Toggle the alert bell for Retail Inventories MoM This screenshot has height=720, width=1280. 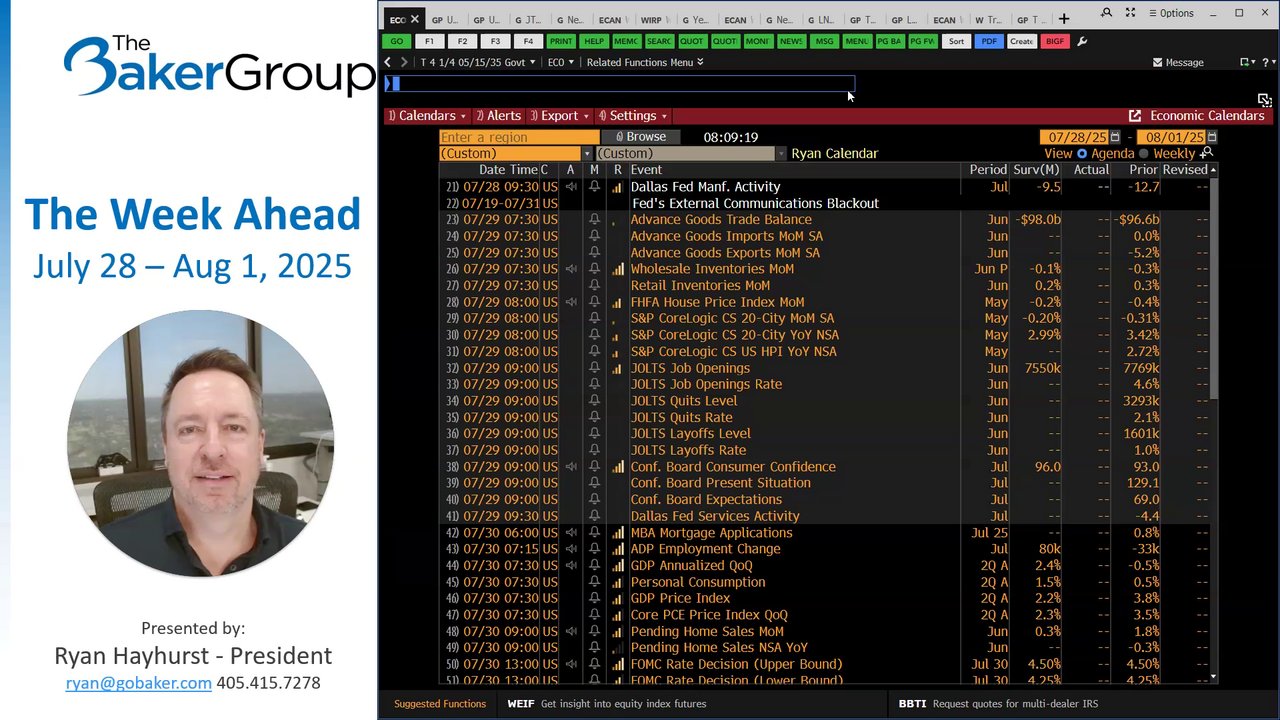[594, 286]
